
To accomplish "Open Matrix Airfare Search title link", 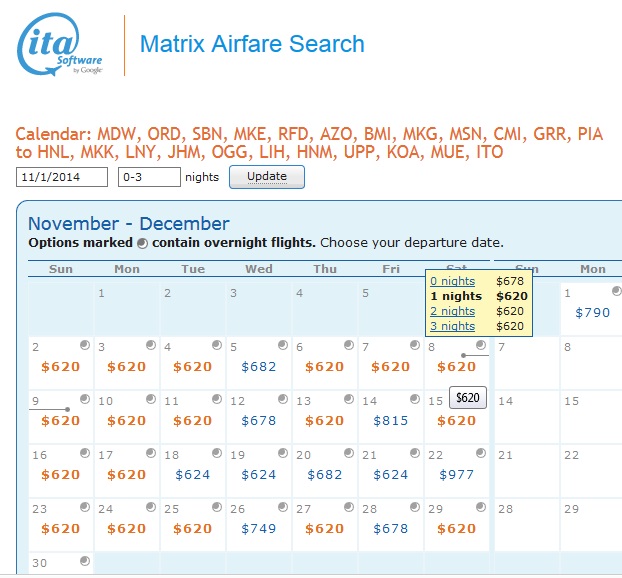I will (x=252, y=44).
